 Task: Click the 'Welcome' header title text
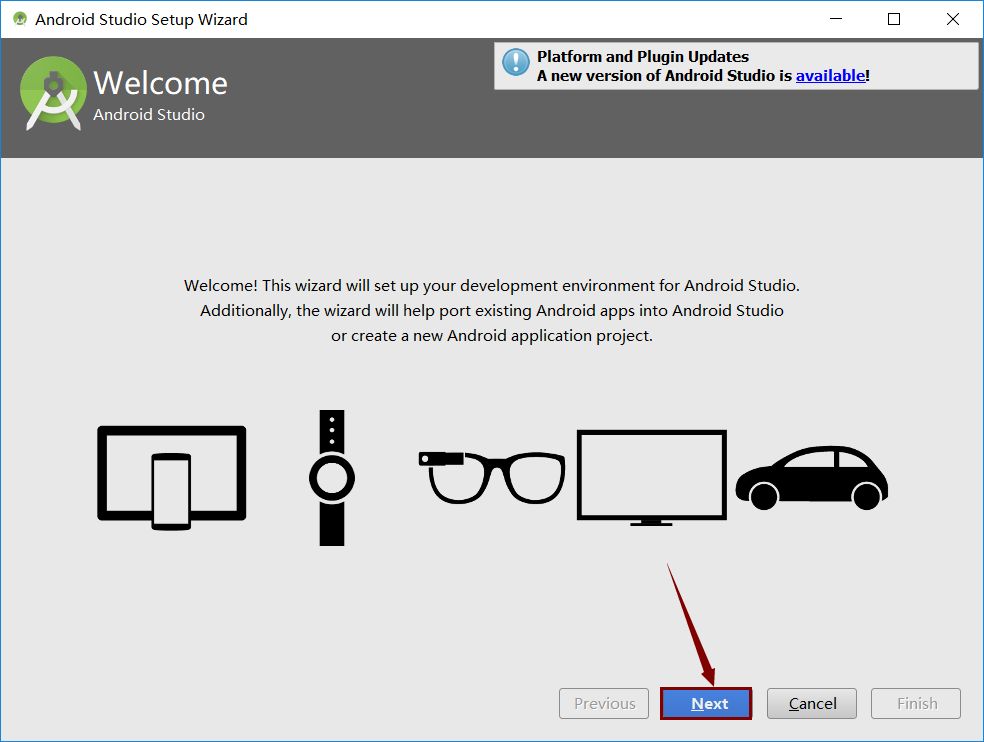(x=161, y=83)
